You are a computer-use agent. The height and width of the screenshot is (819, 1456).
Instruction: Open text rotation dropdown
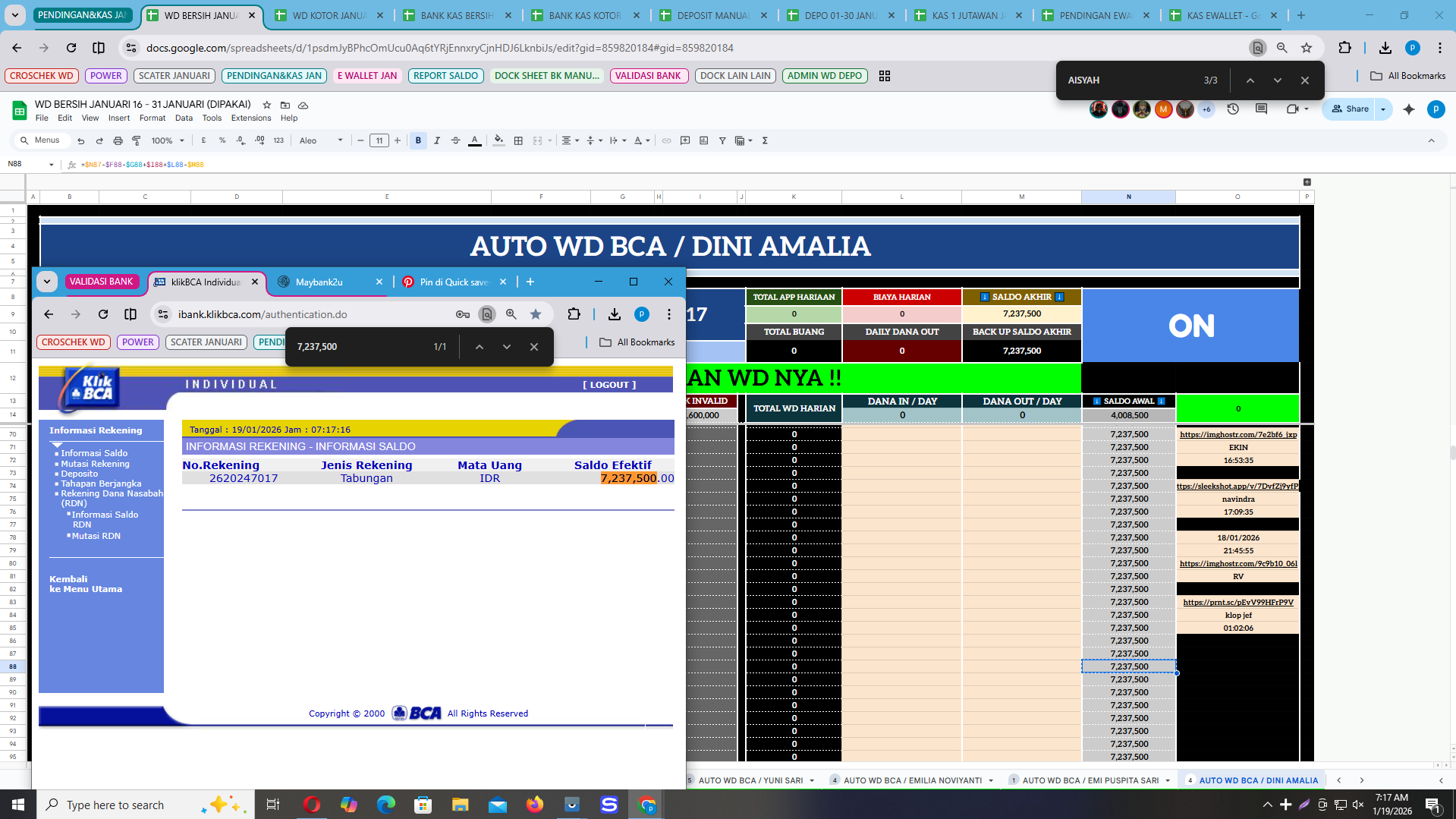tap(641, 140)
